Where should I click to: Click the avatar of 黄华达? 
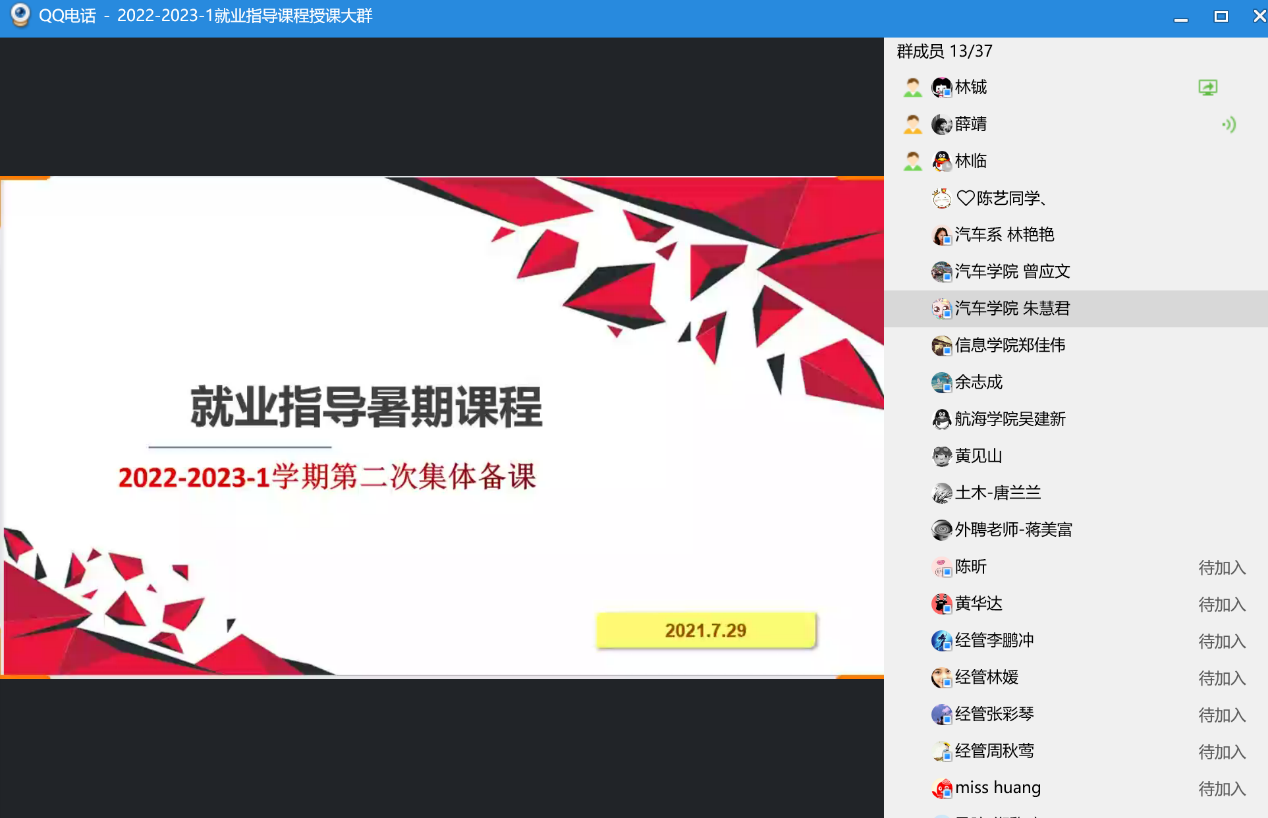pos(941,604)
